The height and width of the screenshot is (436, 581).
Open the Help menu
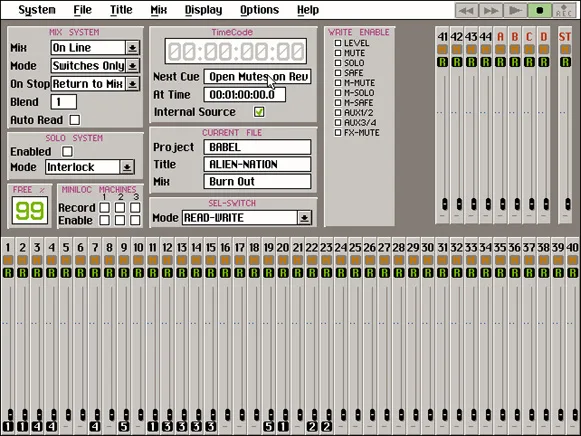click(x=308, y=10)
